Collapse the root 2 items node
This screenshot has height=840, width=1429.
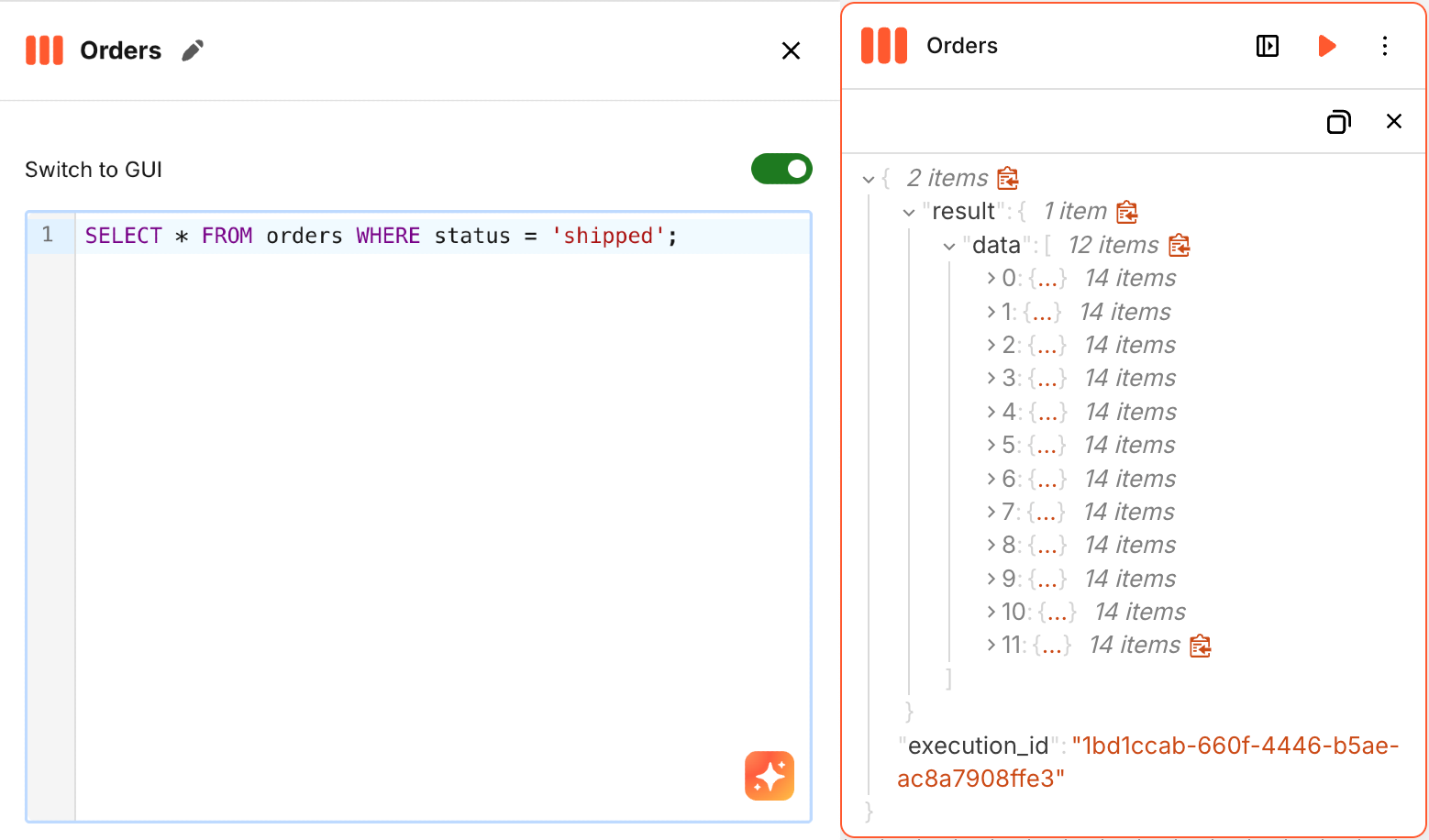click(x=869, y=179)
